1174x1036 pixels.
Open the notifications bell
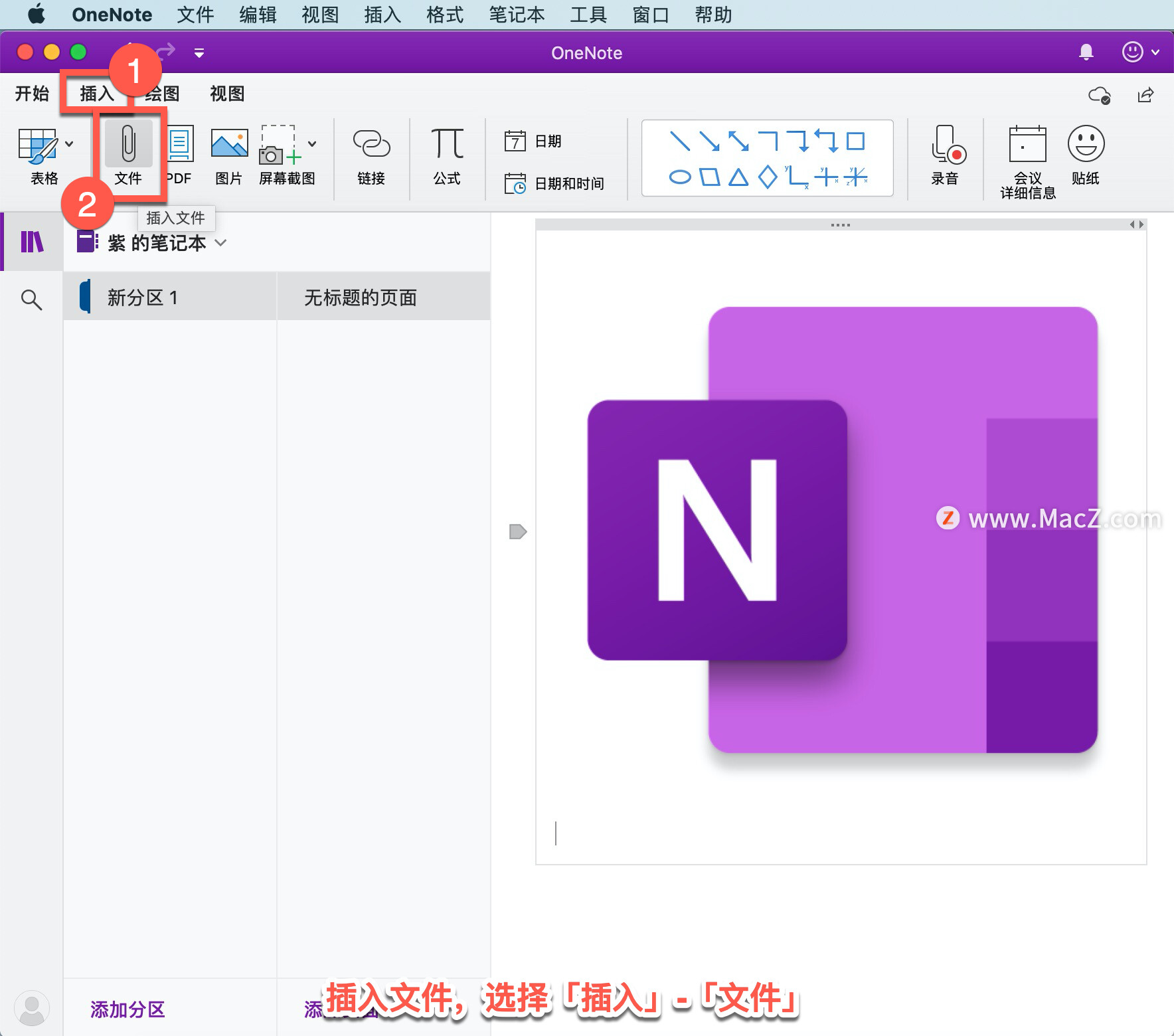pos(1086,52)
